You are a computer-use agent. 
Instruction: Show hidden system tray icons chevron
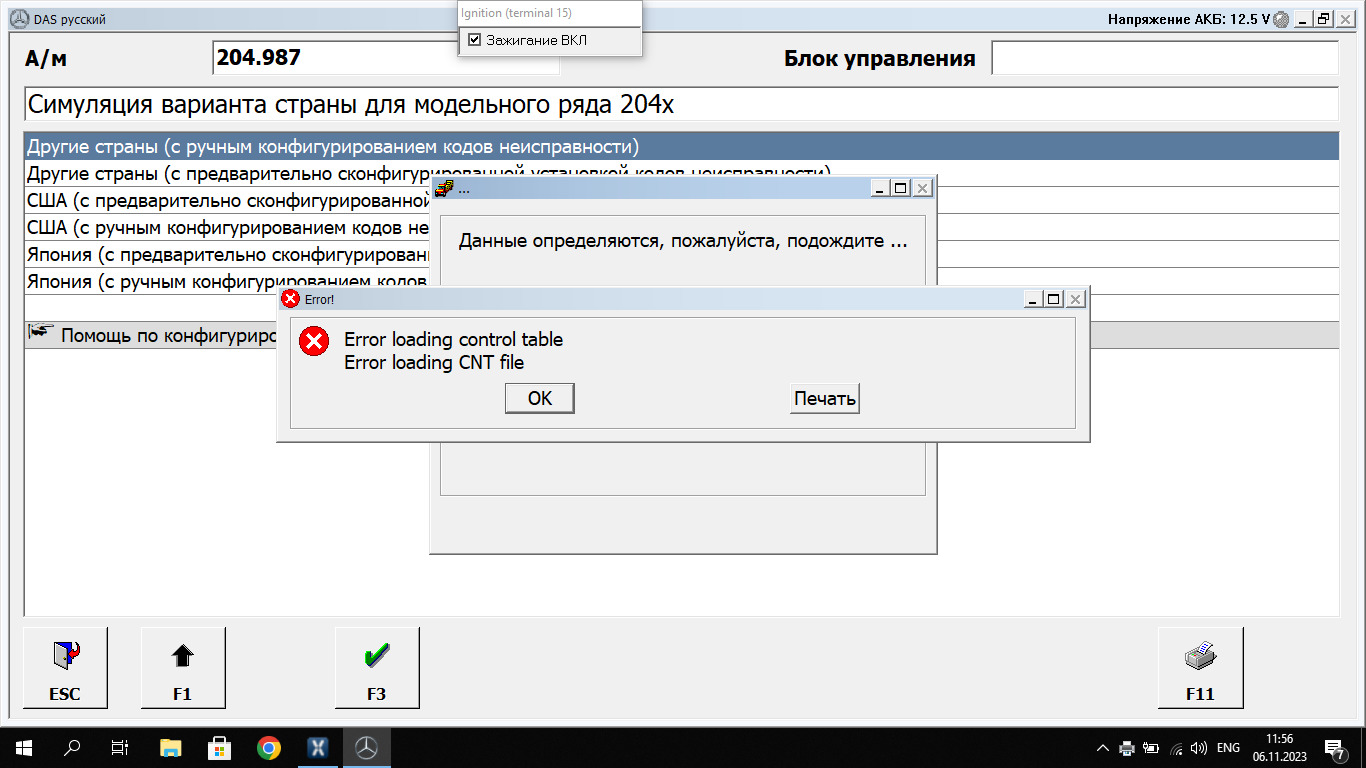point(1103,748)
